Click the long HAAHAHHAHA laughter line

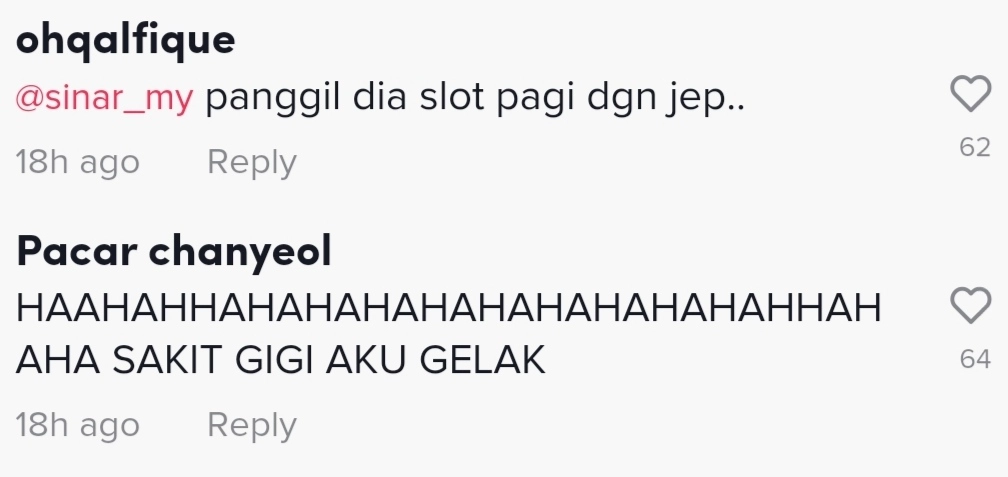449,309
